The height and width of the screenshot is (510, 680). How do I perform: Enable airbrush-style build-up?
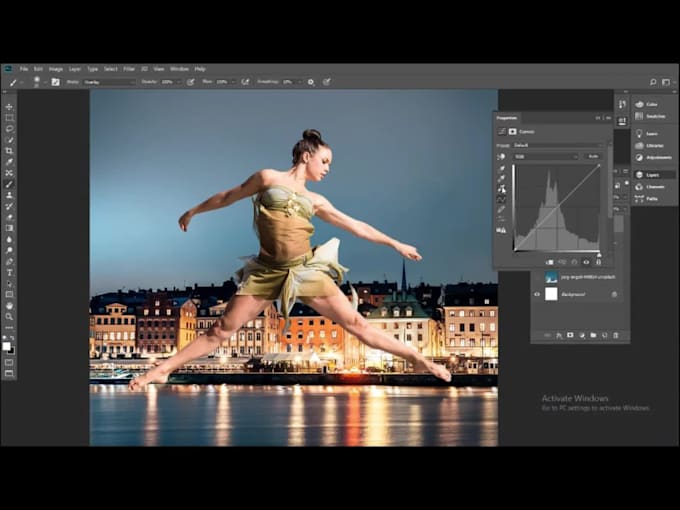(x=245, y=82)
